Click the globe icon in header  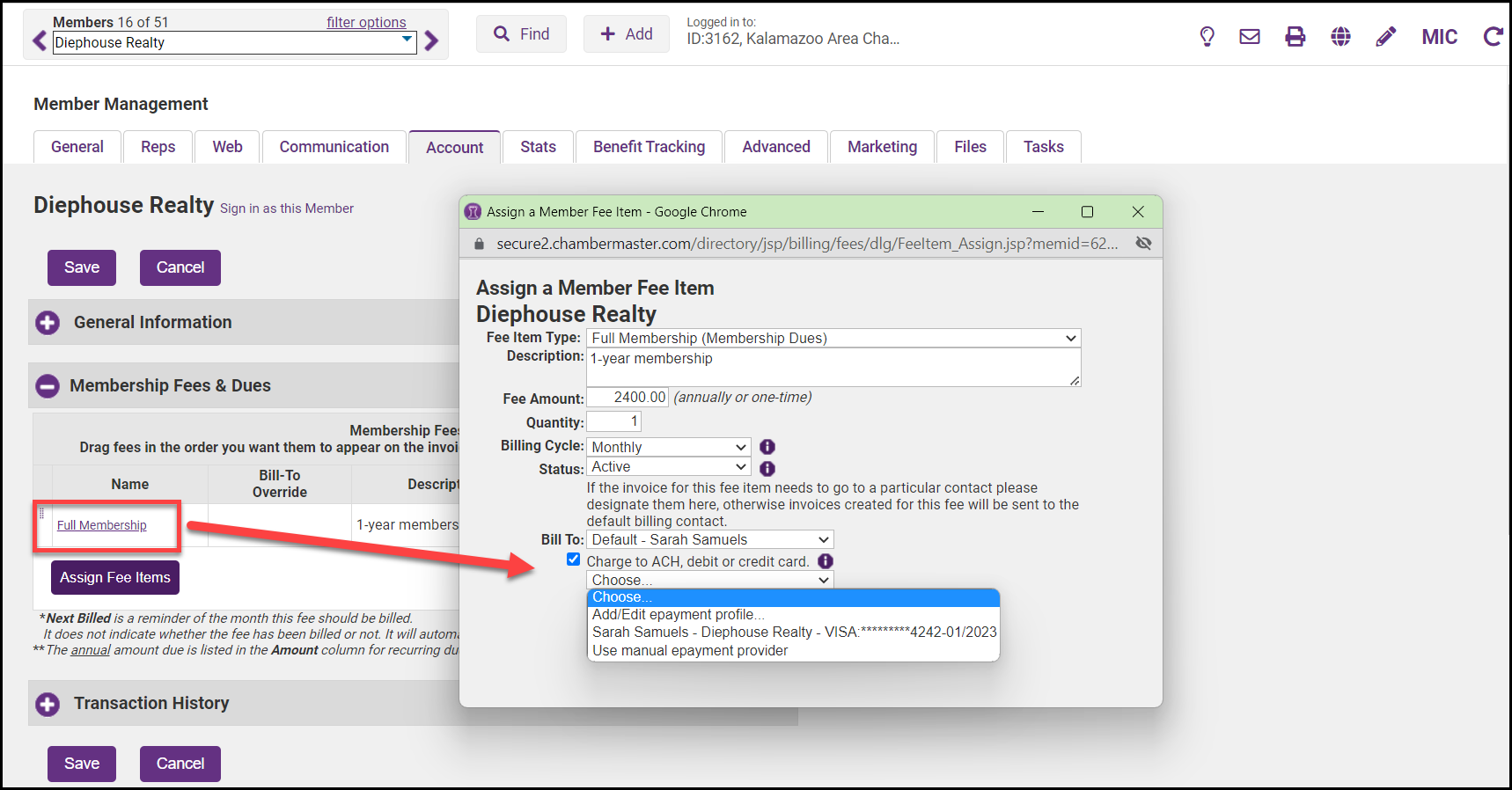click(x=1340, y=37)
